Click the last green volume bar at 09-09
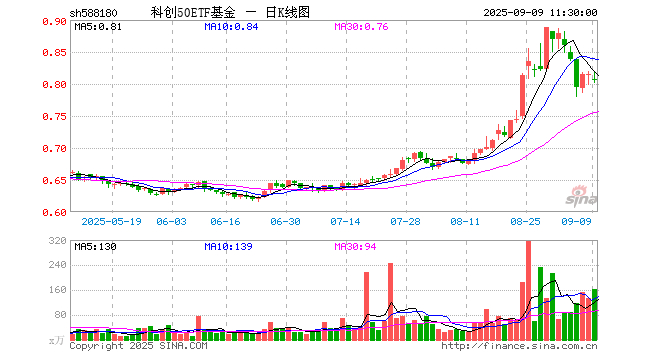This screenshot has width=660, height=360. point(595,315)
